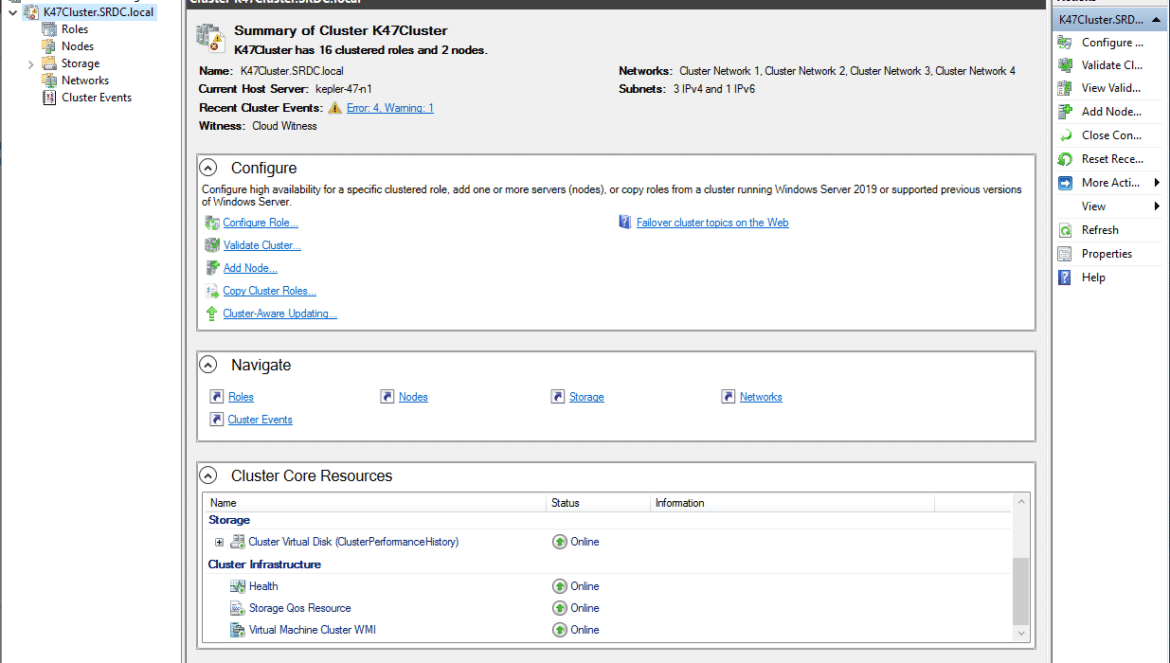Click the Close Connection icon in Actions

pos(1066,136)
